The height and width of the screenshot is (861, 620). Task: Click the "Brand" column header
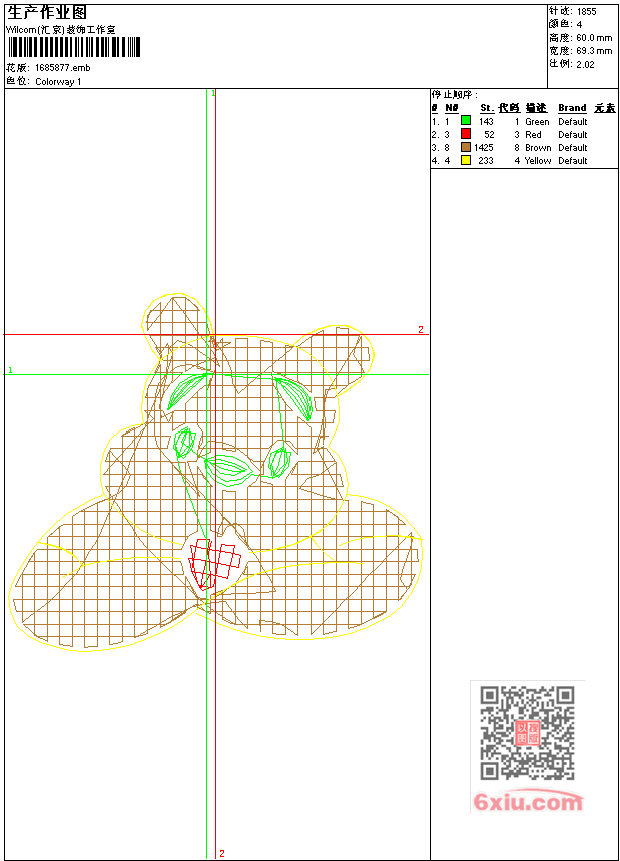(572, 108)
